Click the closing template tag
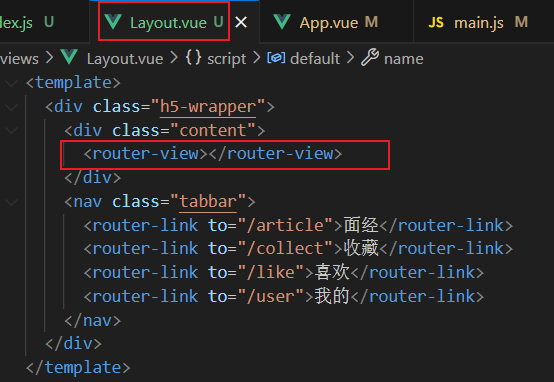Viewport: 554px width, 382px height. pos(78,368)
